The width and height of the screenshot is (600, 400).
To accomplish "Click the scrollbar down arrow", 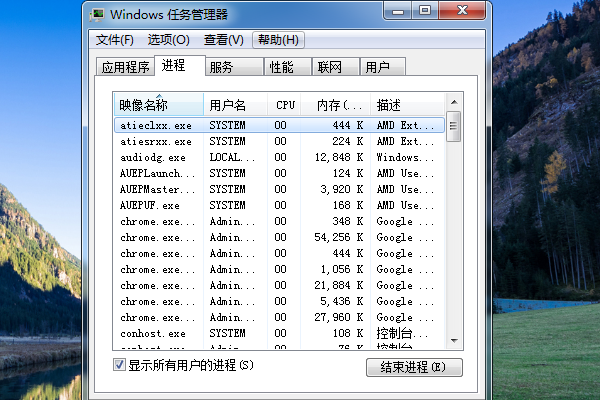I will coord(454,340).
